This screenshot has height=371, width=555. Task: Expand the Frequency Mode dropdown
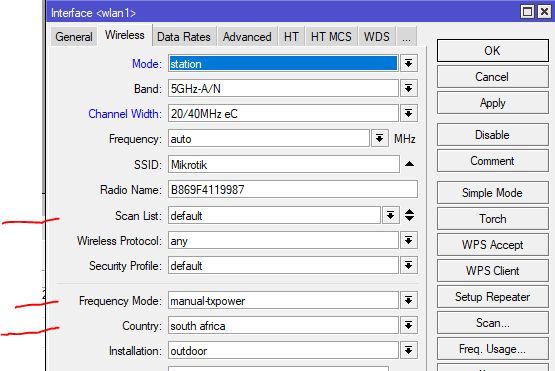tap(408, 301)
